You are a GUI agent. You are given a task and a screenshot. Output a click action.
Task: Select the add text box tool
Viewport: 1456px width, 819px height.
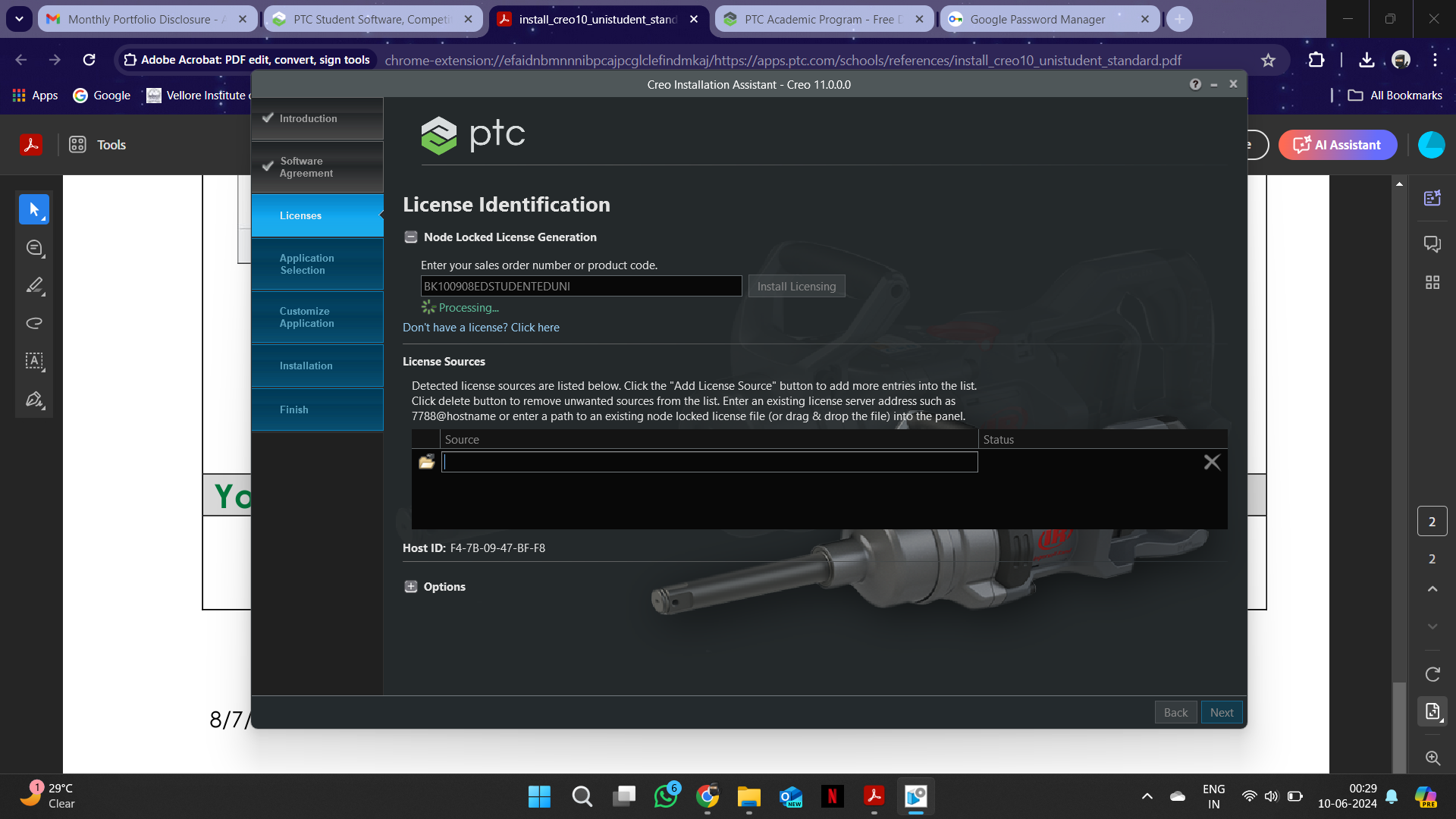34,361
